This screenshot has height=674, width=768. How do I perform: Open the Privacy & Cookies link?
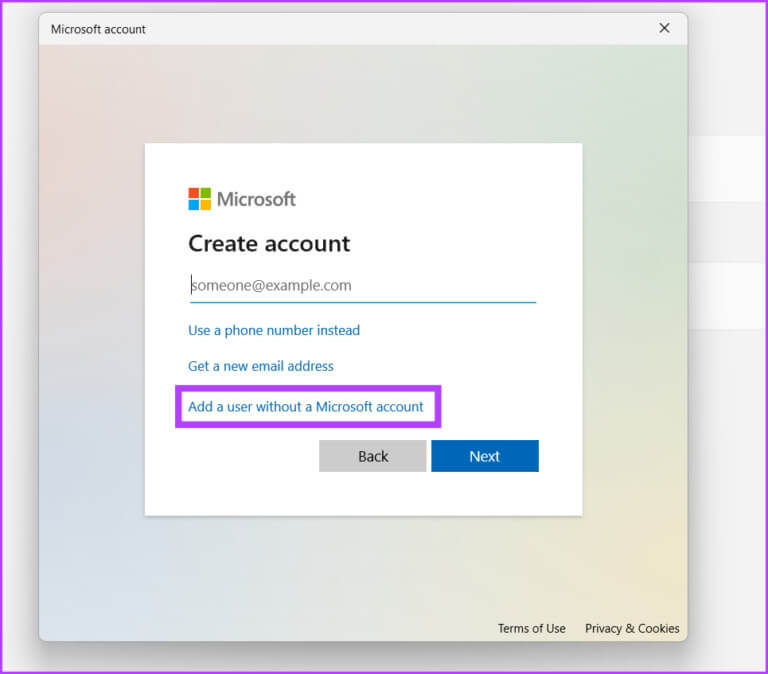(632, 628)
